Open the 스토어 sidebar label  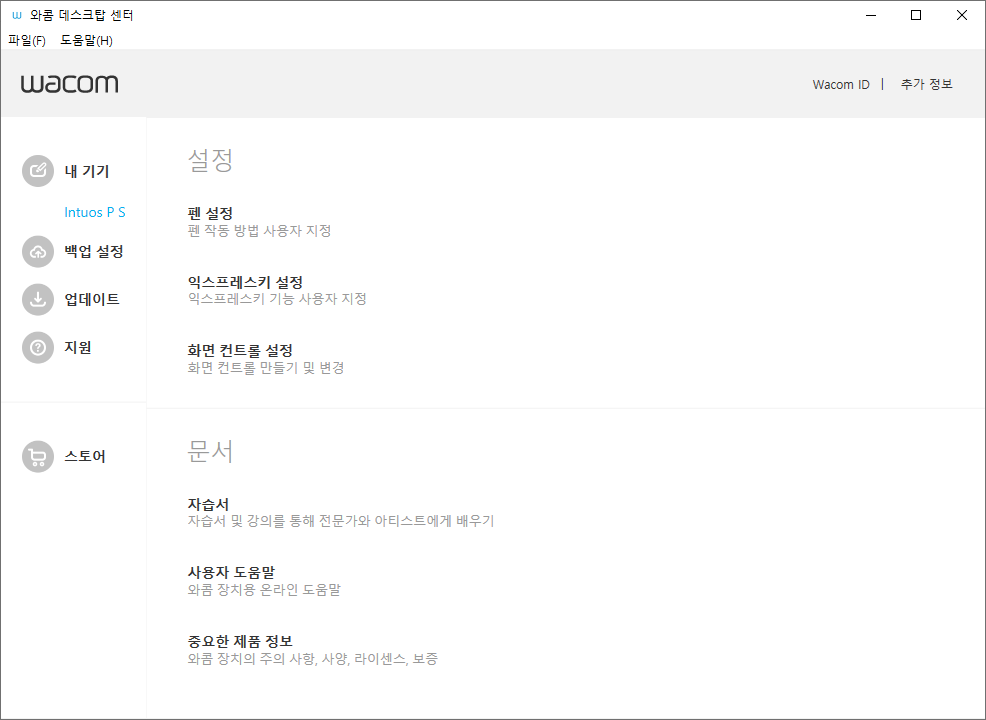[x=85, y=457]
